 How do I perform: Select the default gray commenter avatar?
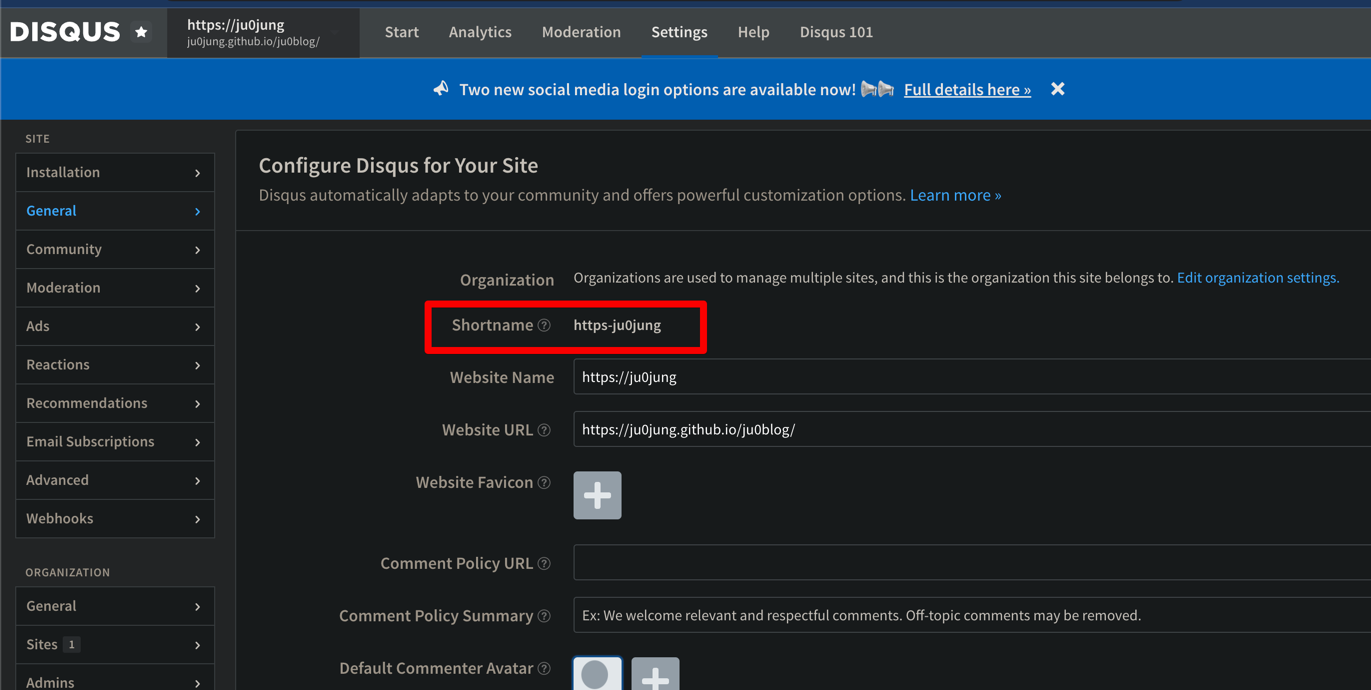[597, 675]
